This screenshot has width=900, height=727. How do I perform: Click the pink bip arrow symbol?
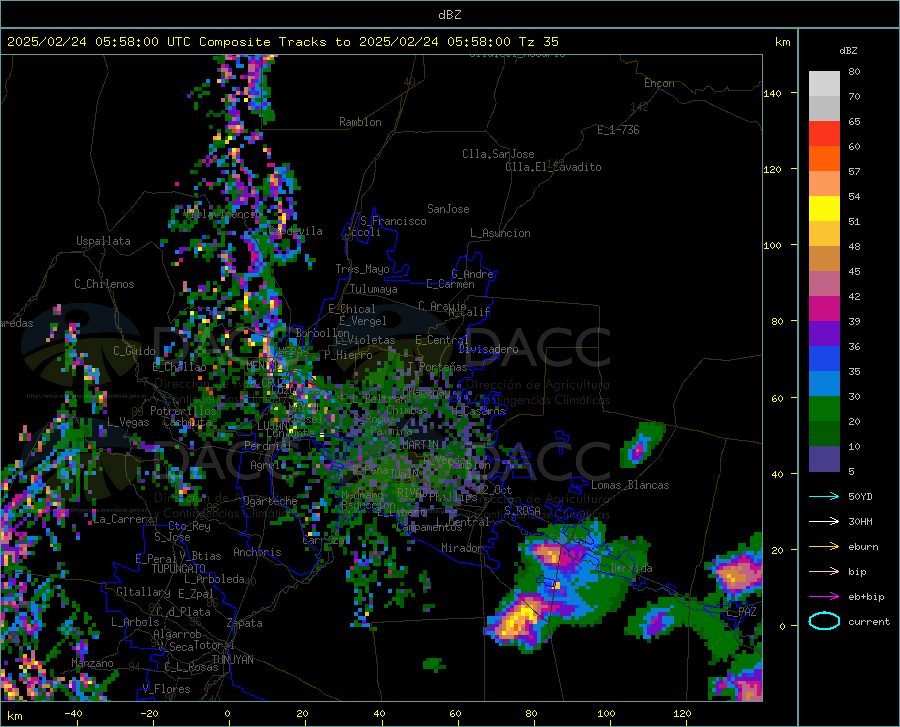point(824,572)
